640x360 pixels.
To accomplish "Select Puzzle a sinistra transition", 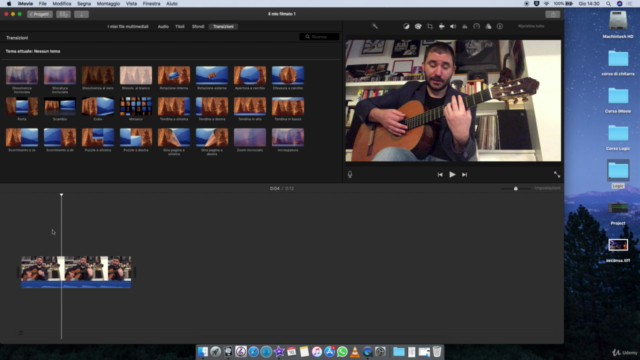I will pos(98,137).
